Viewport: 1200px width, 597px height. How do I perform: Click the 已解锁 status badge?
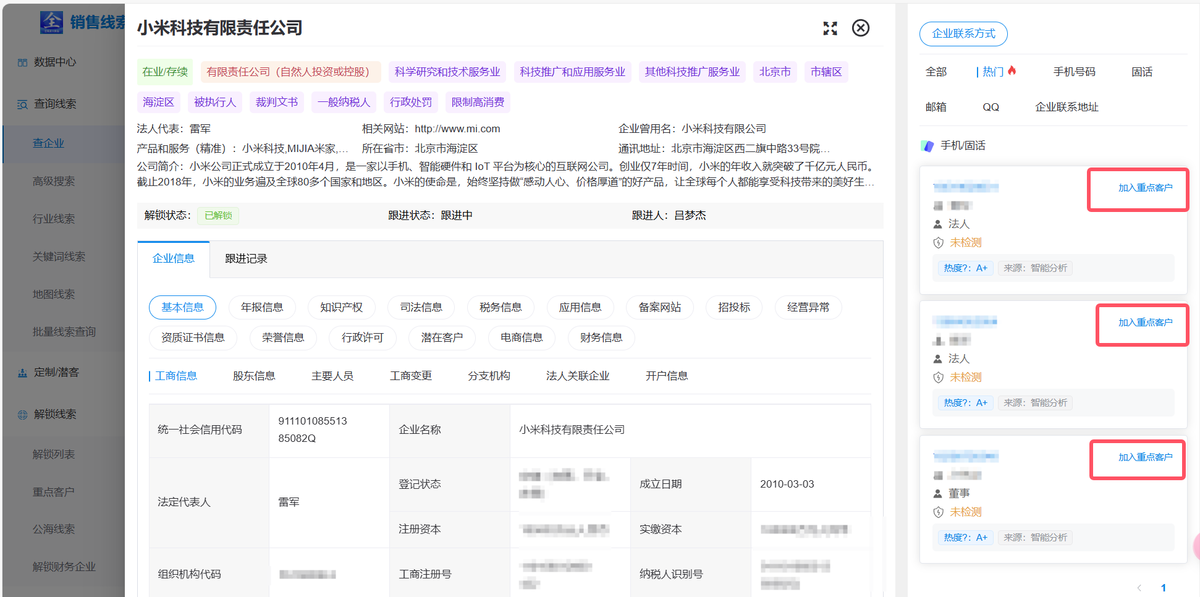[217, 215]
